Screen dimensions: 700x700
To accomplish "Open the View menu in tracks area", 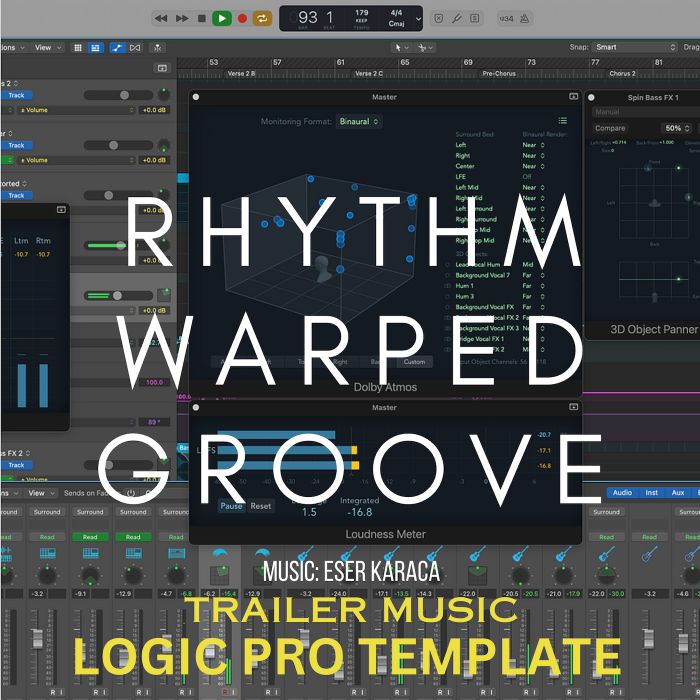I will point(47,47).
